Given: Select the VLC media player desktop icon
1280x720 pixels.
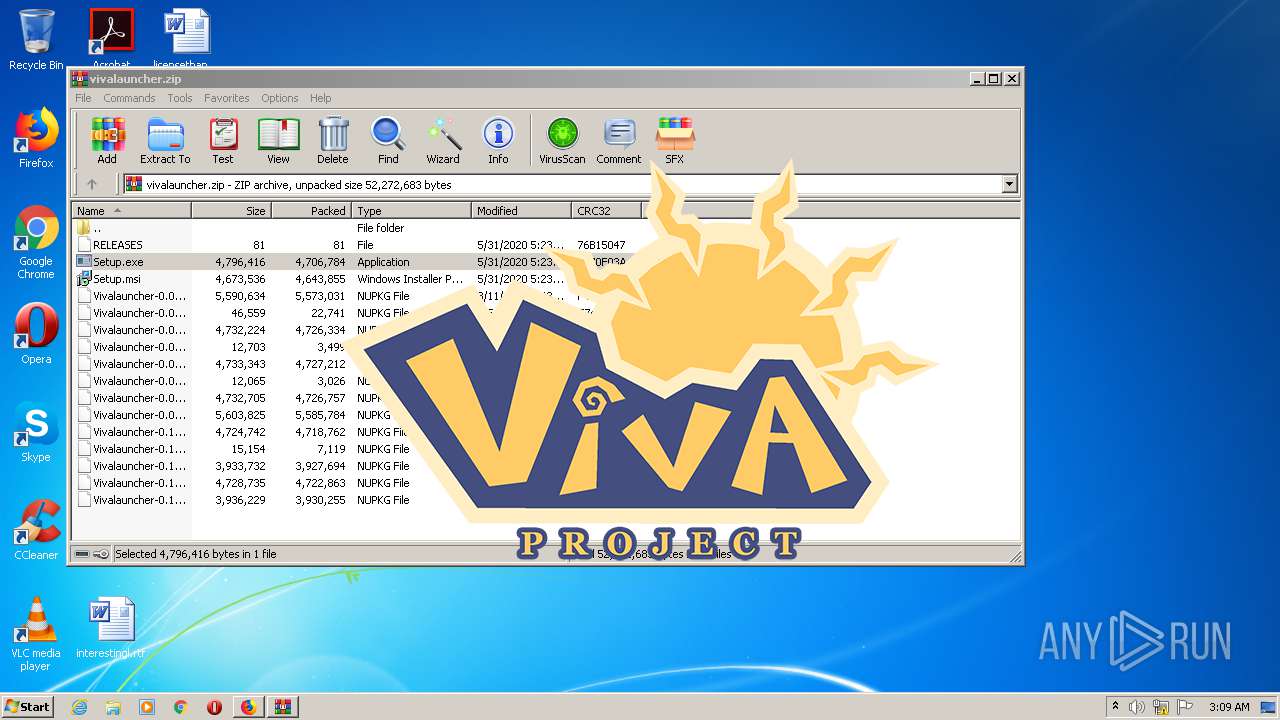Looking at the screenshot, I should pyautogui.click(x=36, y=635).
